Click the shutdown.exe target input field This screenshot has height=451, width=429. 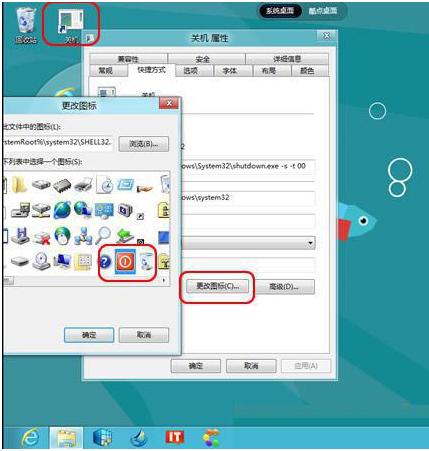[248, 166]
